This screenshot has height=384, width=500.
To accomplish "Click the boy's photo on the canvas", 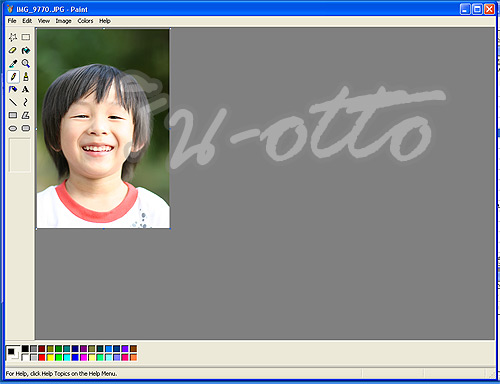I will (x=103, y=129).
